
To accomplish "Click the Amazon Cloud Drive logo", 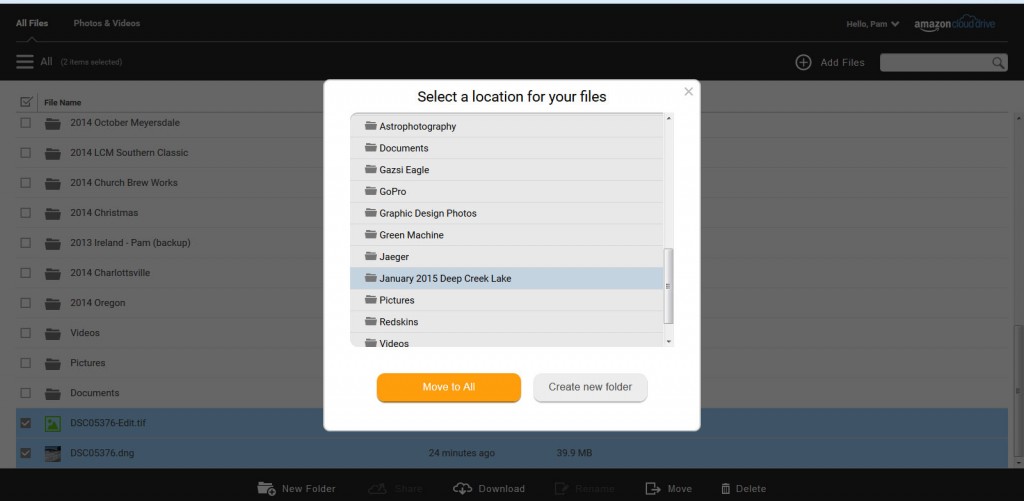I will tap(954, 24).
